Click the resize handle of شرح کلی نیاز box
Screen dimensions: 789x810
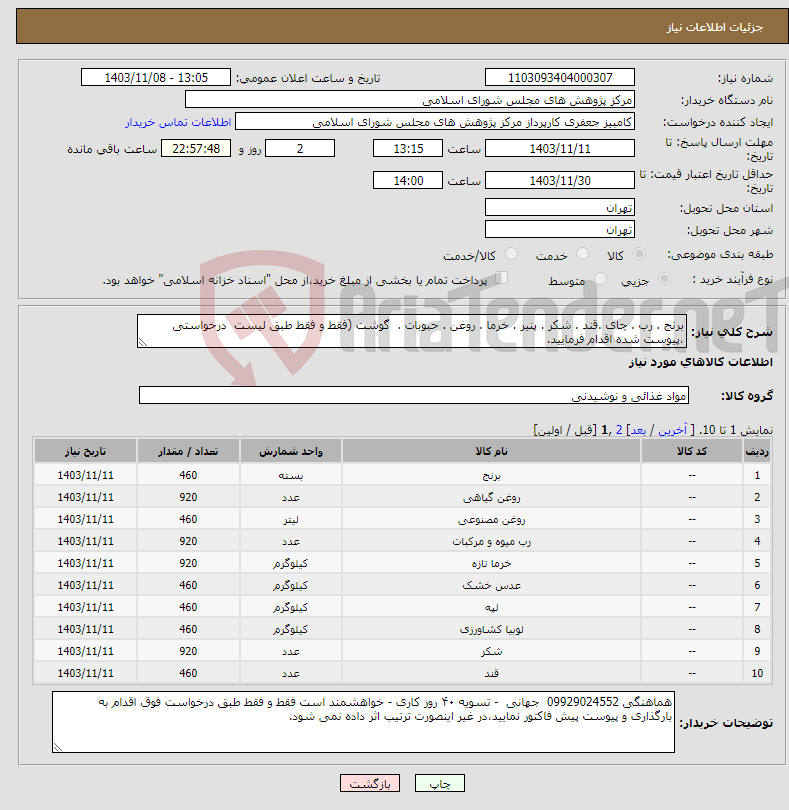[143, 342]
